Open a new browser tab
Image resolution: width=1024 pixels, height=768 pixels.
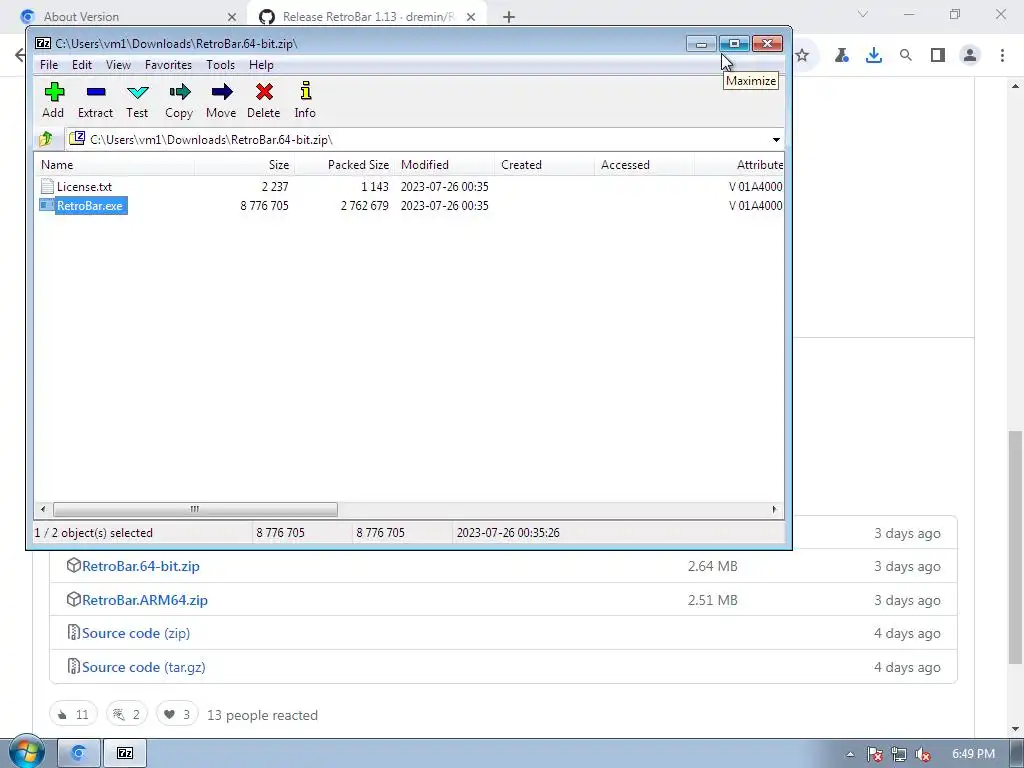(509, 17)
